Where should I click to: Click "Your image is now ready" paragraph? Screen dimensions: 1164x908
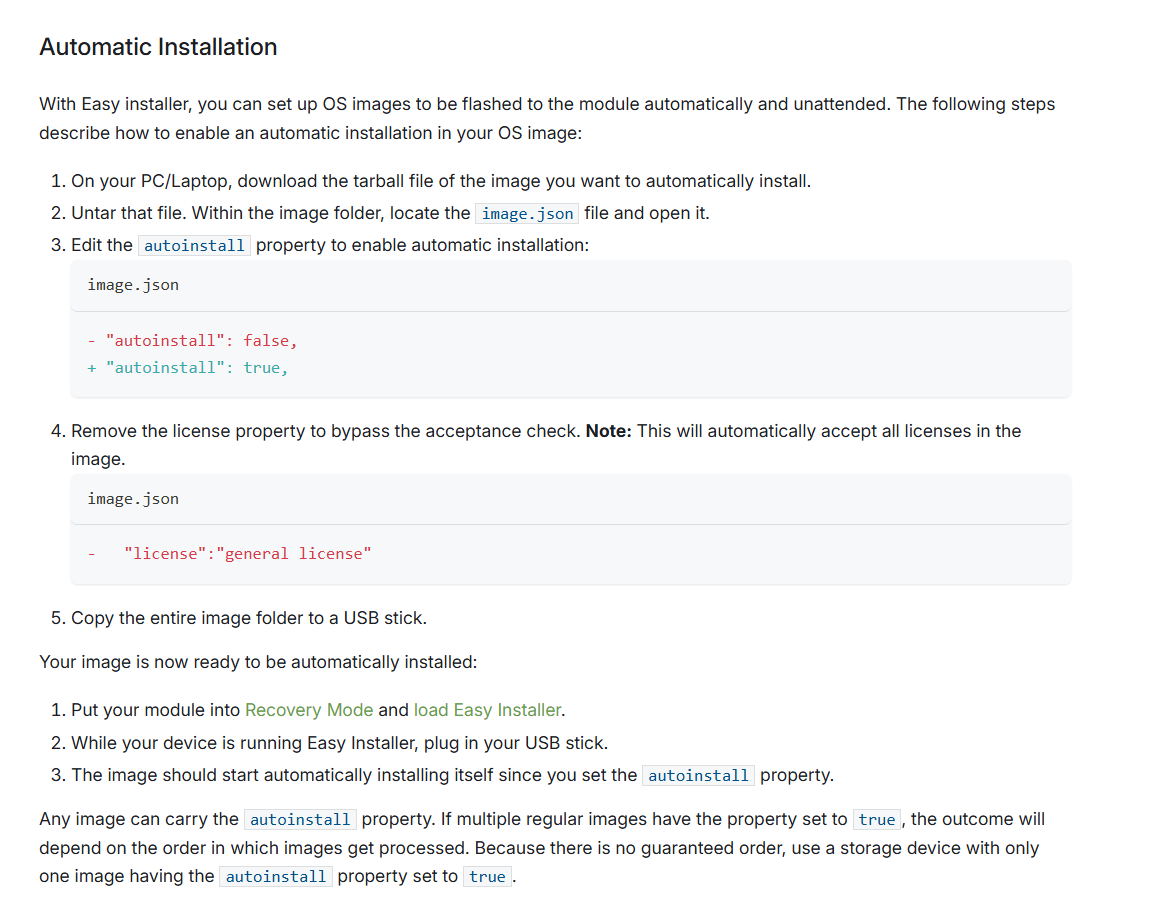pos(258,662)
